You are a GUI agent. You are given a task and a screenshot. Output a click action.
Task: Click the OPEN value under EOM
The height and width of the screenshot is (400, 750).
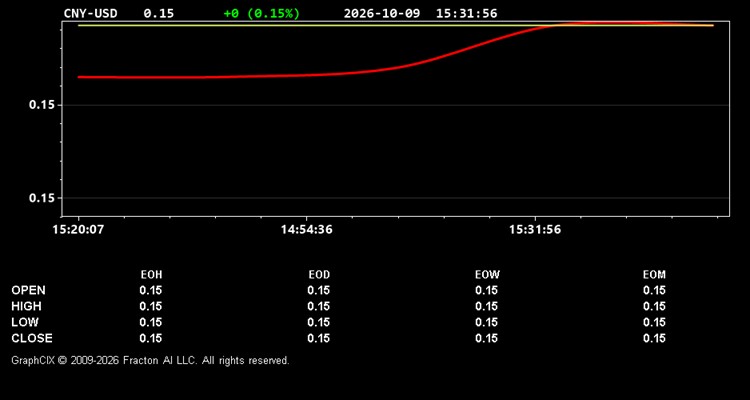[x=654, y=290]
